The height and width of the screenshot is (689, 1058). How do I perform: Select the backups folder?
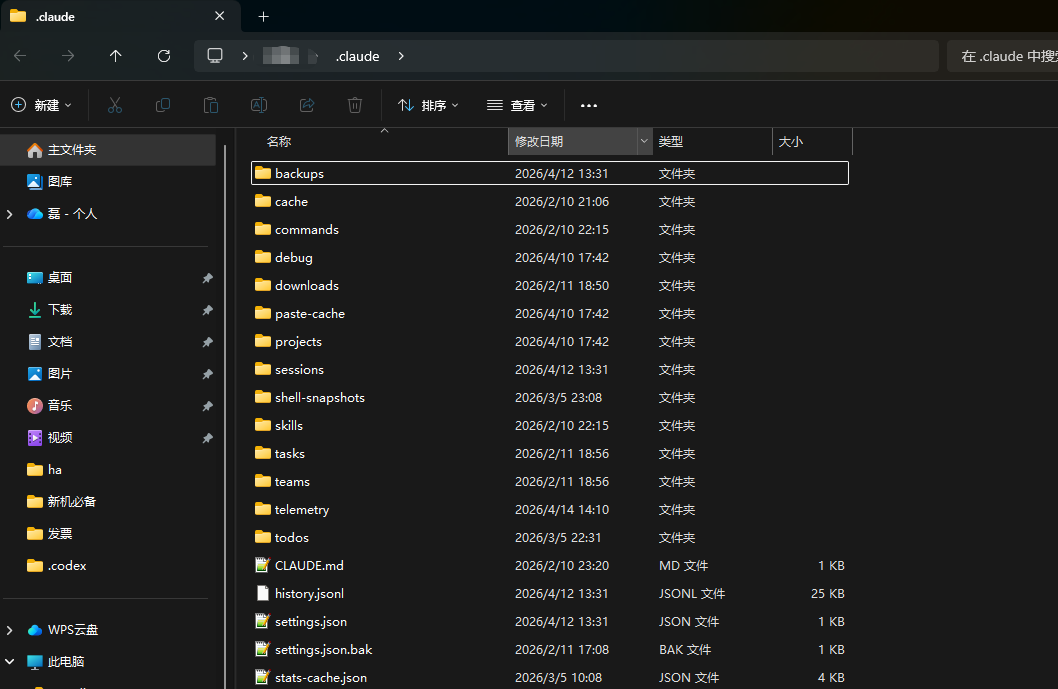[x=550, y=173]
